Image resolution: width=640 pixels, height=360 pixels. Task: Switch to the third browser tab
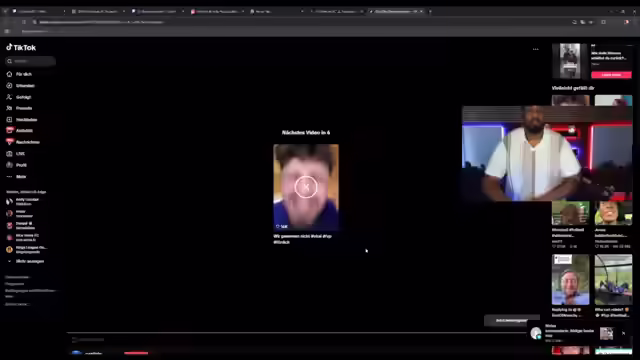click(158, 11)
